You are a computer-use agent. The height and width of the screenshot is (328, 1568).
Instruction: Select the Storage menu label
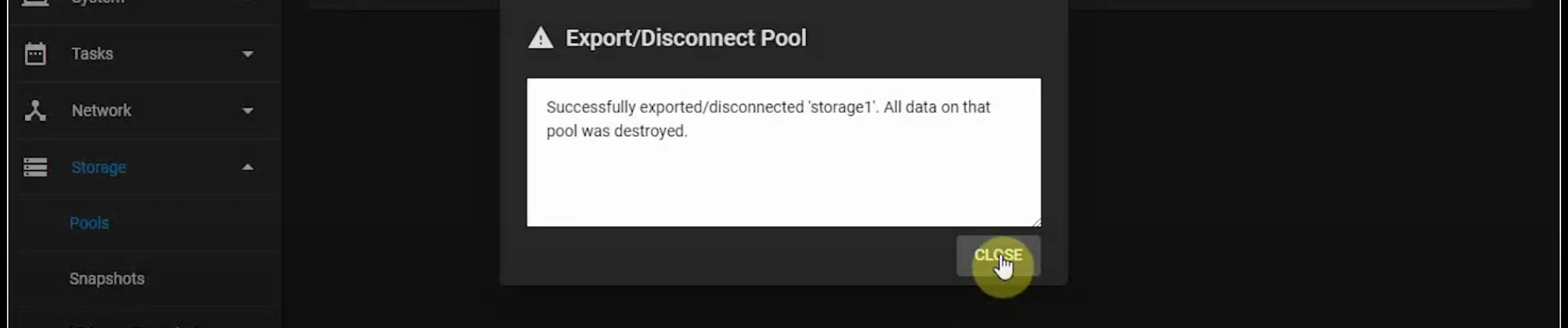click(98, 167)
